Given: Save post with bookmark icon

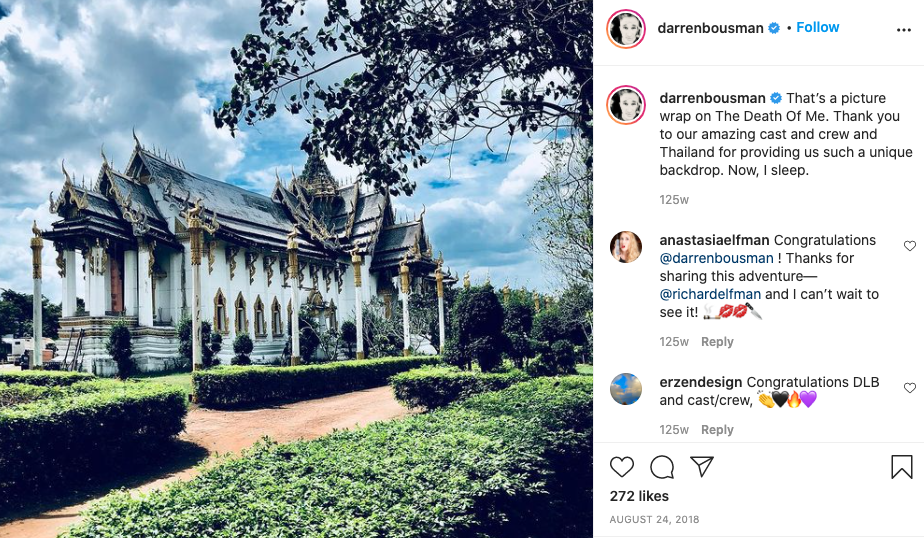Looking at the screenshot, I should click(x=902, y=467).
